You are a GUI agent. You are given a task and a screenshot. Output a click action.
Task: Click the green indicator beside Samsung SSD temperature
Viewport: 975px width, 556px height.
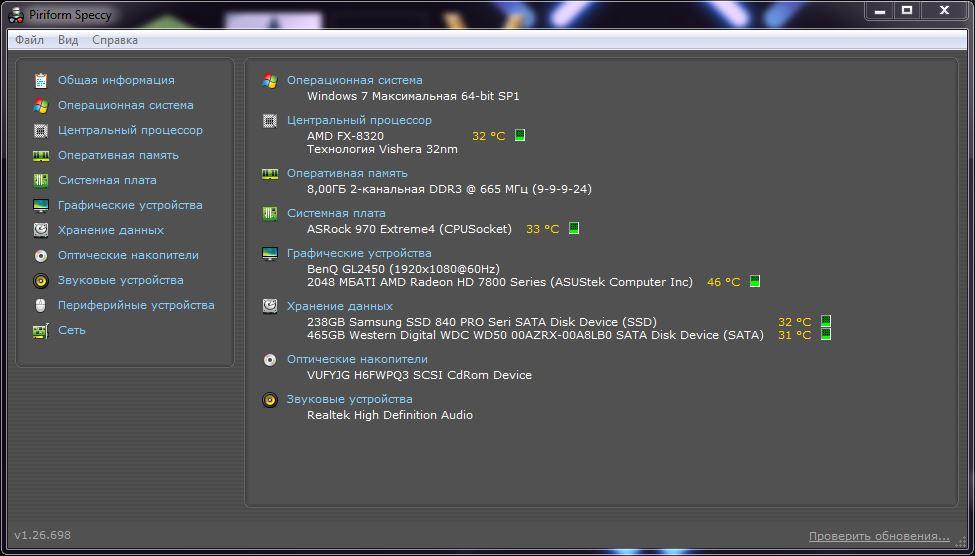pyautogui.click(x=826, y=321)
